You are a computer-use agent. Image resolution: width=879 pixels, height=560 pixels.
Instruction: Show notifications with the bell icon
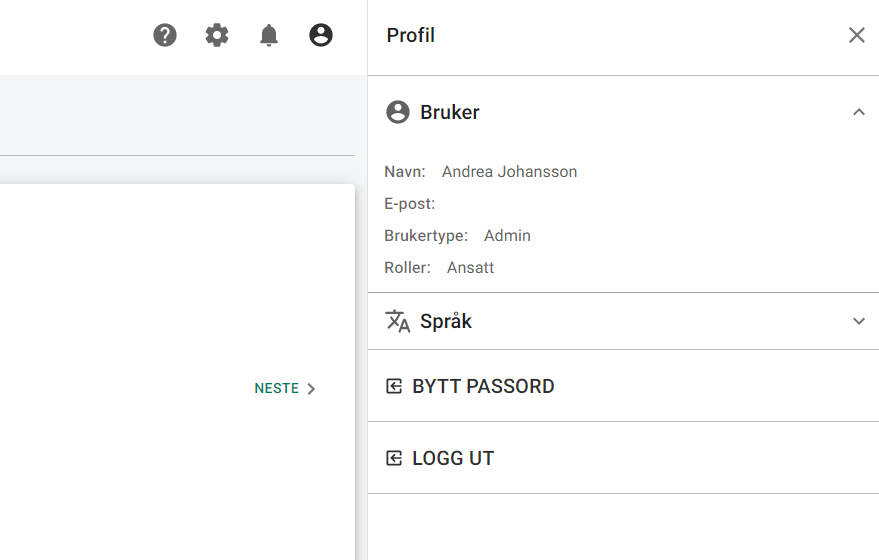tap(269, 35)
